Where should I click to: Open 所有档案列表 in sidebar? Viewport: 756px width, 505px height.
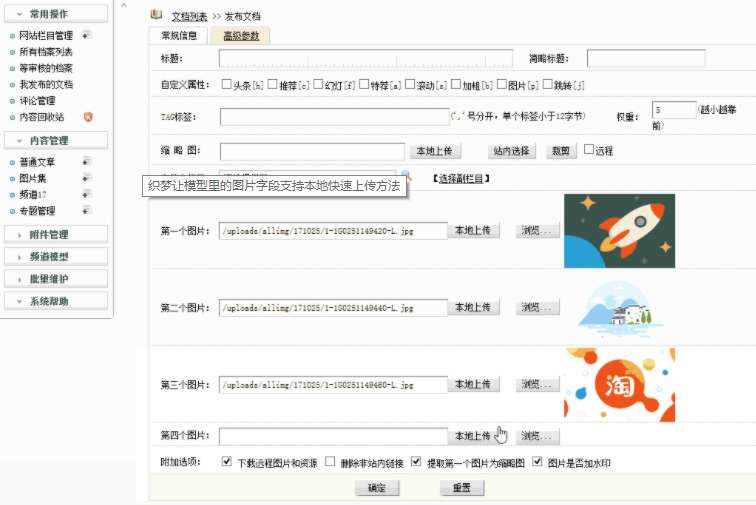point(45,52)
